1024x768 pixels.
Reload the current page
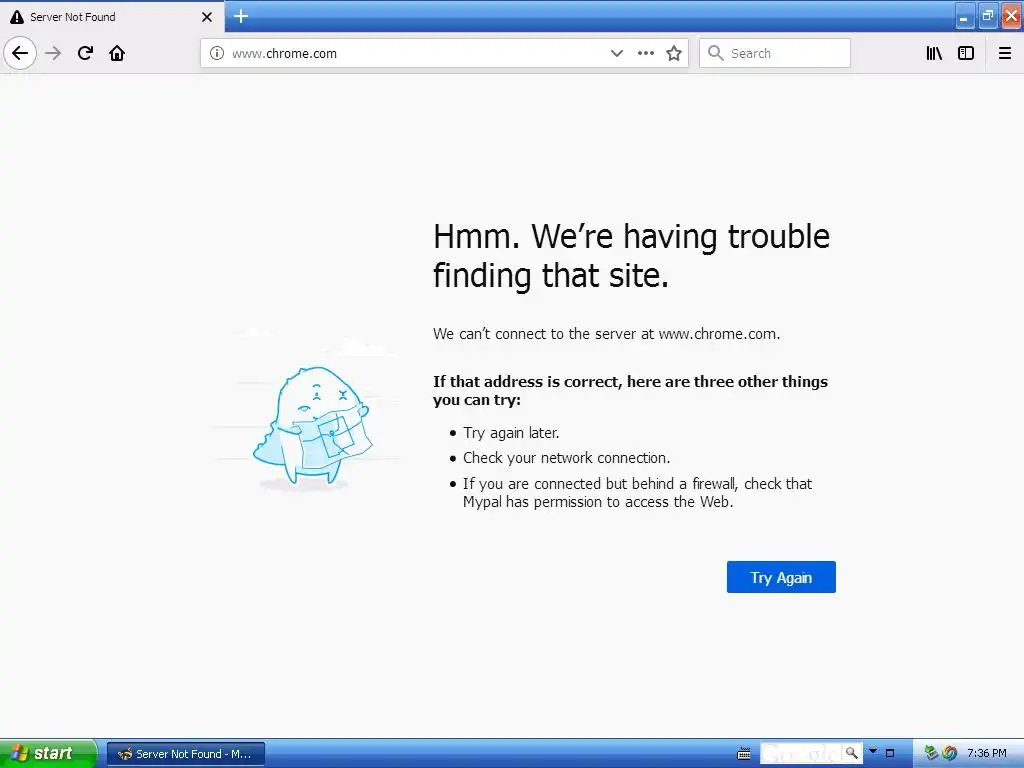[85, 53]
